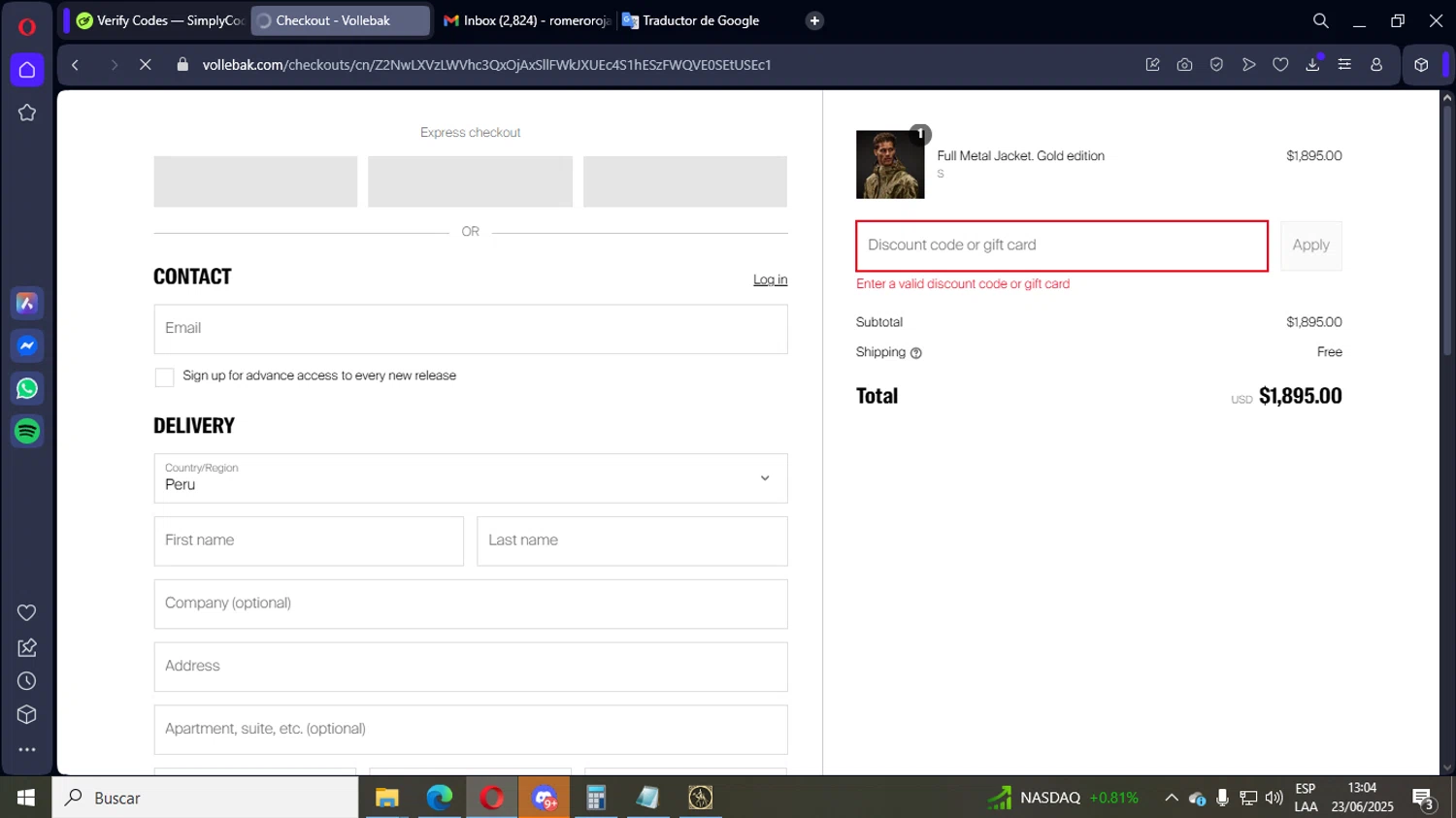The height and width of the screenshot is (818, 1456).
Task: Open the Opera start page home icon
Action: click(x=27, y=70)
